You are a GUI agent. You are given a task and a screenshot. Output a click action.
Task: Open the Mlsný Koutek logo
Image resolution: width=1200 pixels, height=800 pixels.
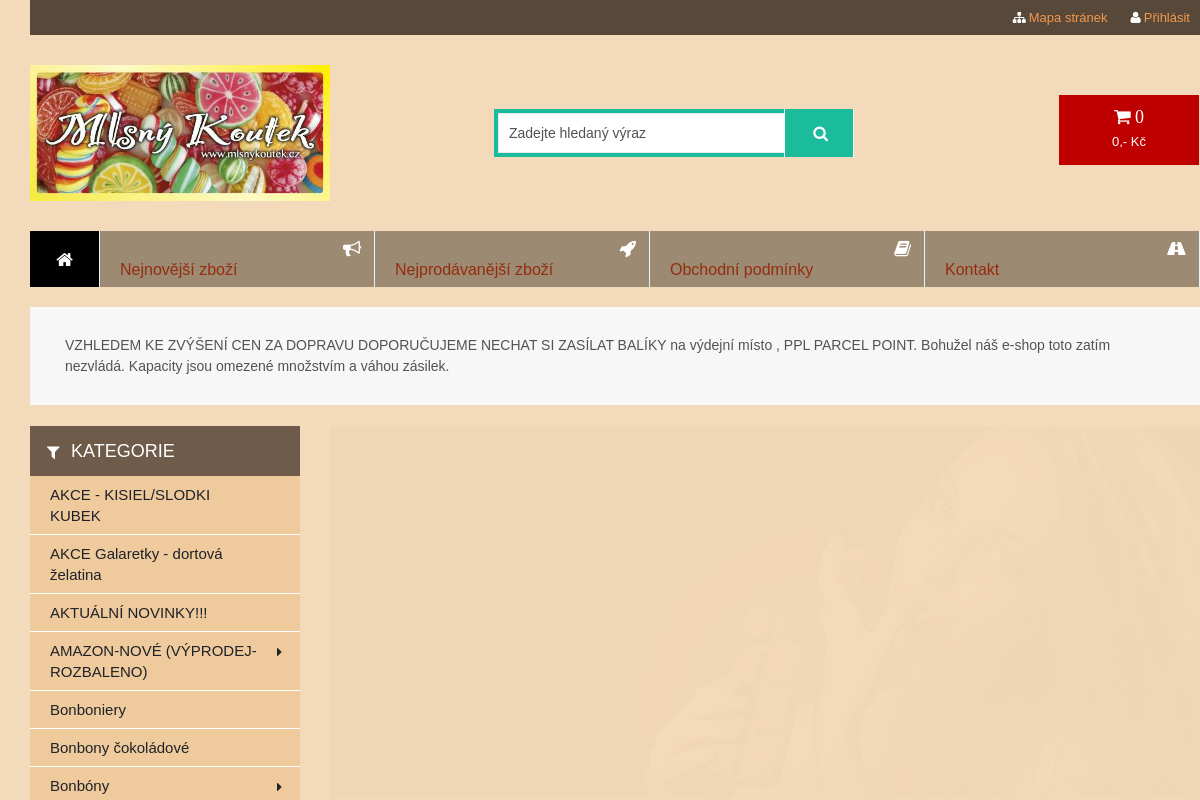180,133
